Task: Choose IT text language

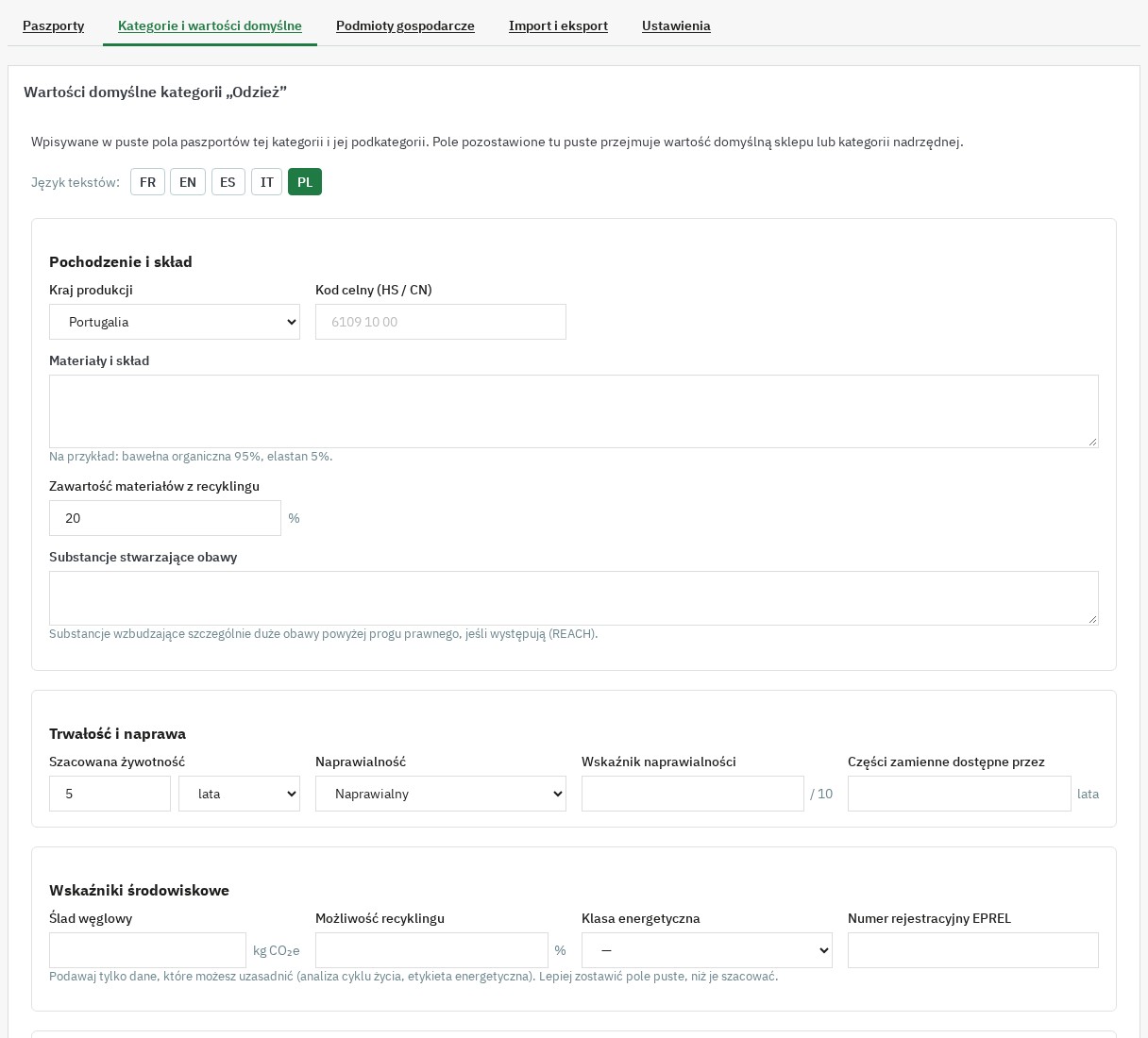Action: (x=267, y=182)
